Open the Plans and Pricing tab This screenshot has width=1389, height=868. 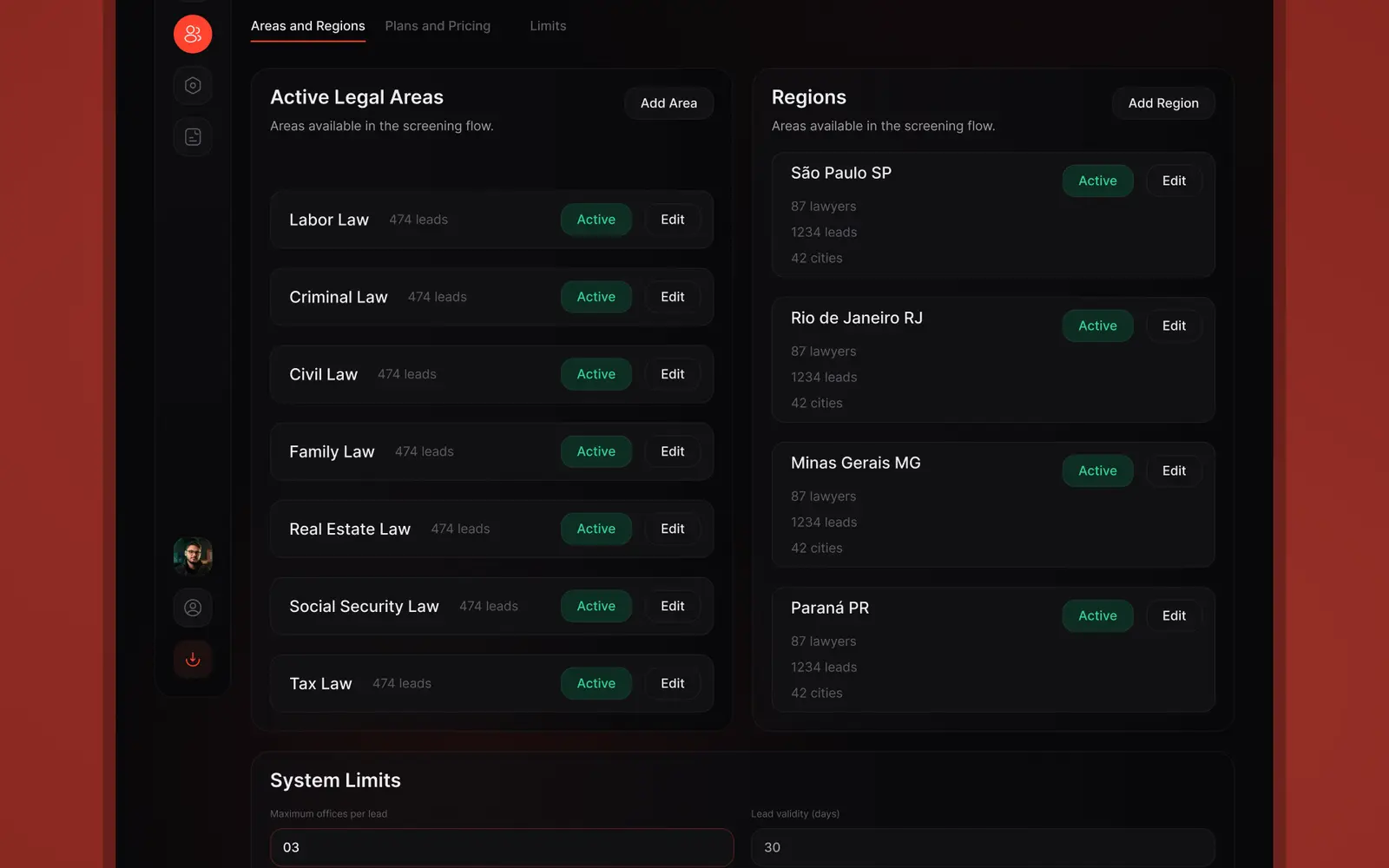[438, 26]
